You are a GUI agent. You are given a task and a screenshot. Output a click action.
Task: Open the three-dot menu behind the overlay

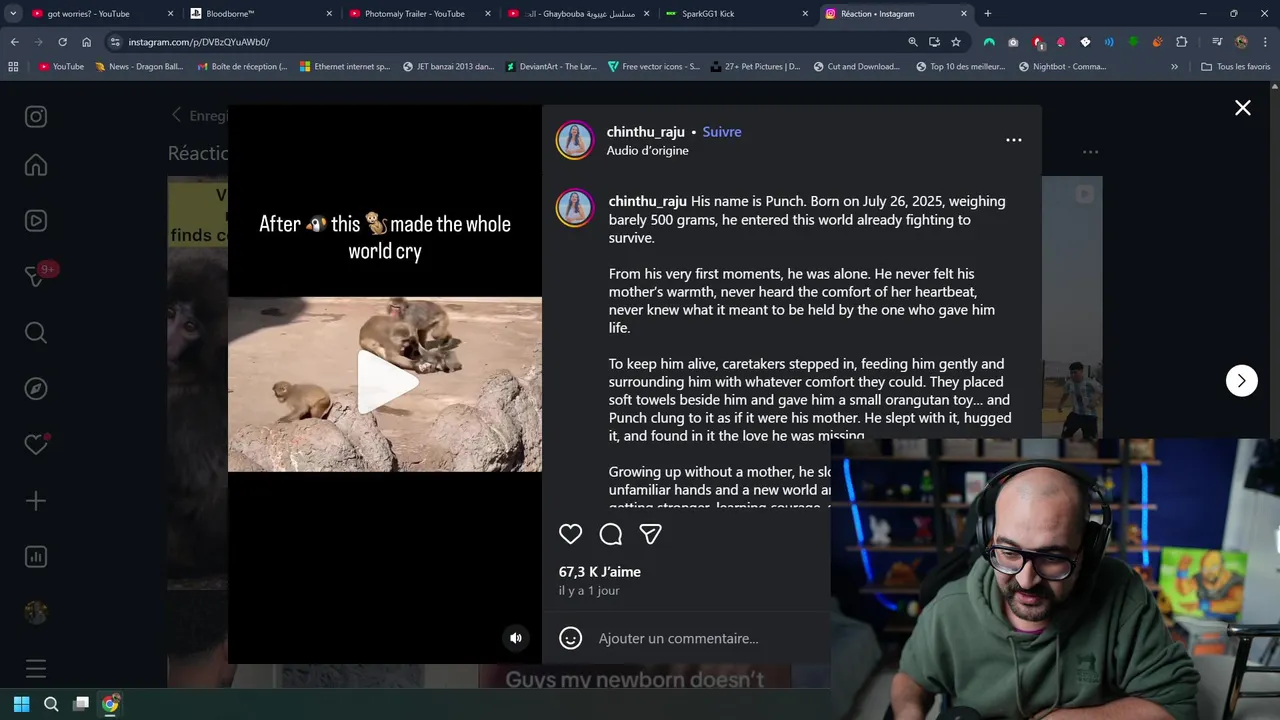[x=1090, y=152]
